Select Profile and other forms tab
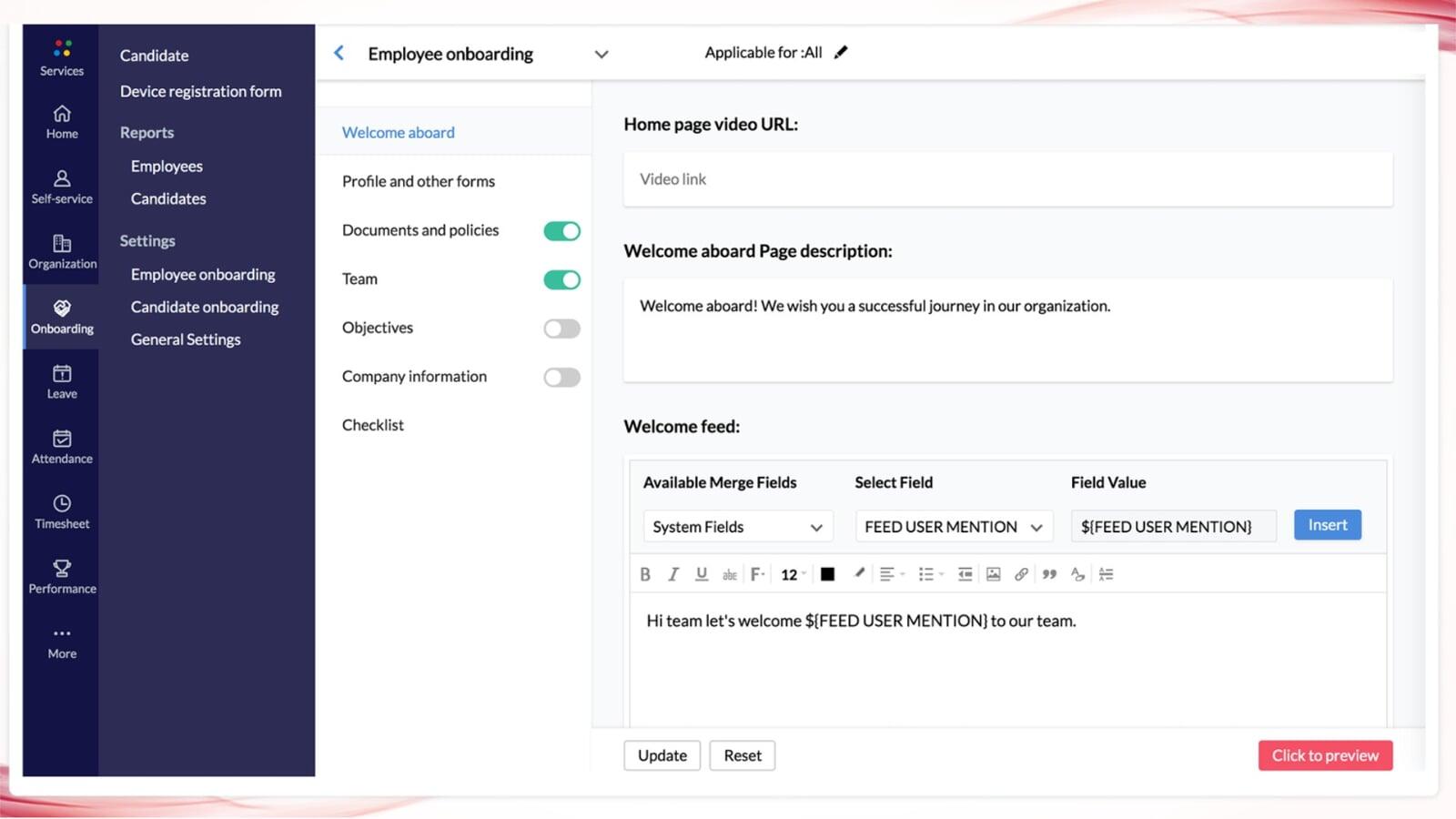Image resolution: width=1456 pixels, height=819 pixels. click(x=419, y=181)
